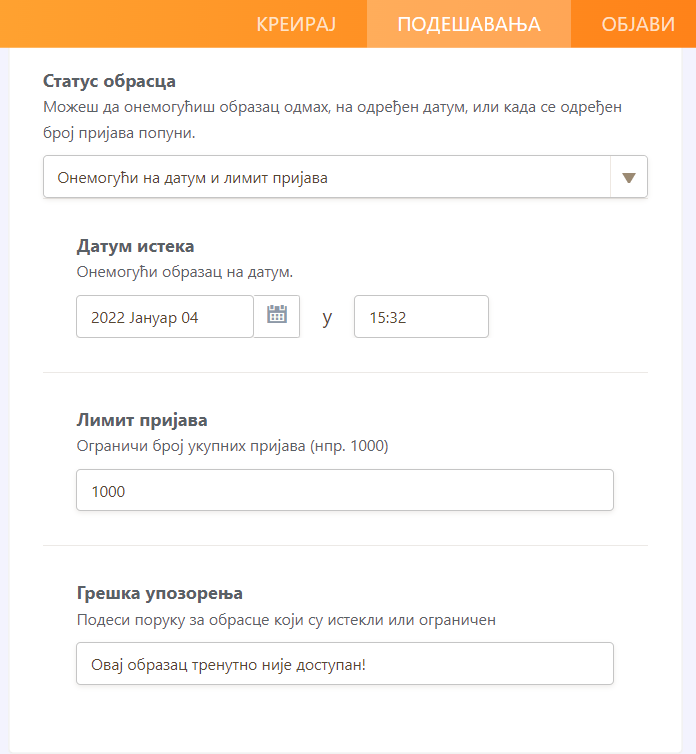Go to the ОБЈАВИ tab
The width and height of the screenshot is (696, 754).
[x=638, y=24]
